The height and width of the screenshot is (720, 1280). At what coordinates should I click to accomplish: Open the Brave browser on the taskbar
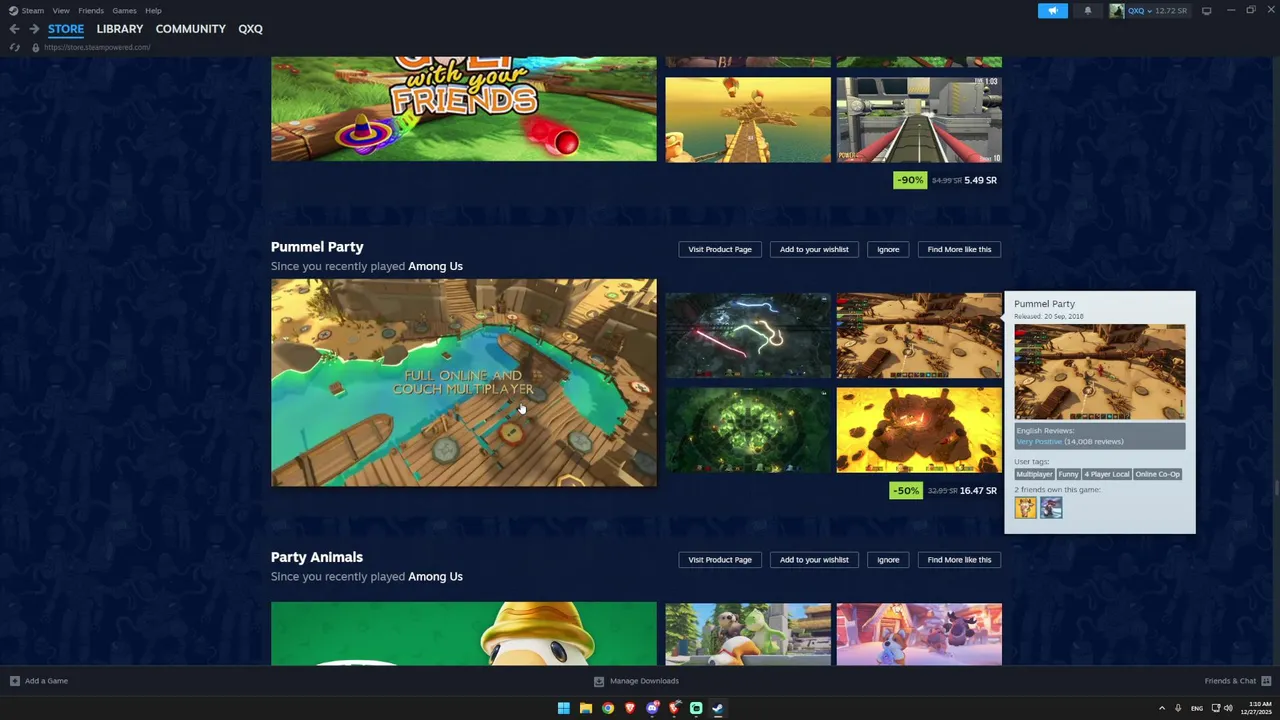[630, 708]
